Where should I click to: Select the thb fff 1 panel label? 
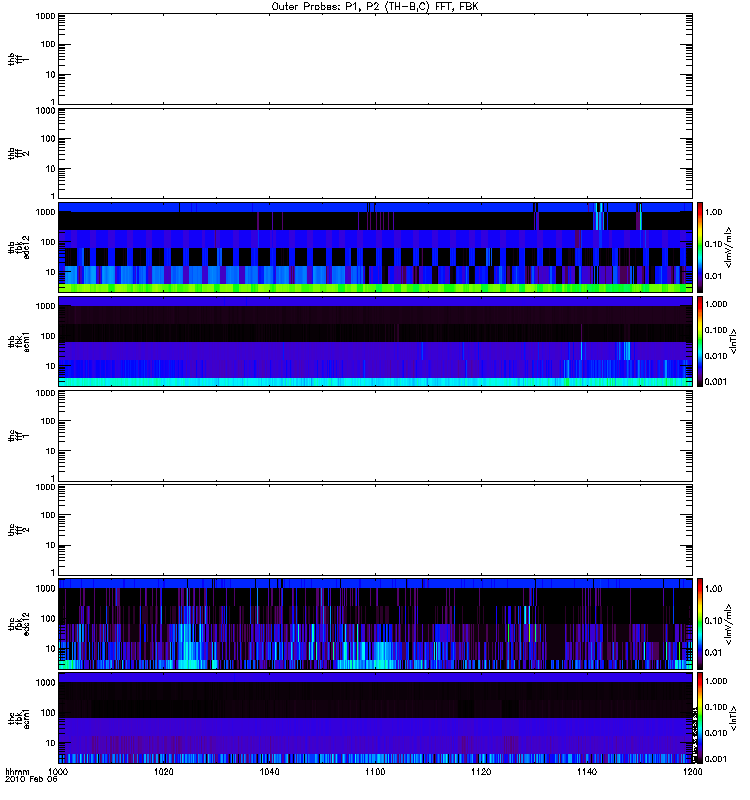(18, 59)
